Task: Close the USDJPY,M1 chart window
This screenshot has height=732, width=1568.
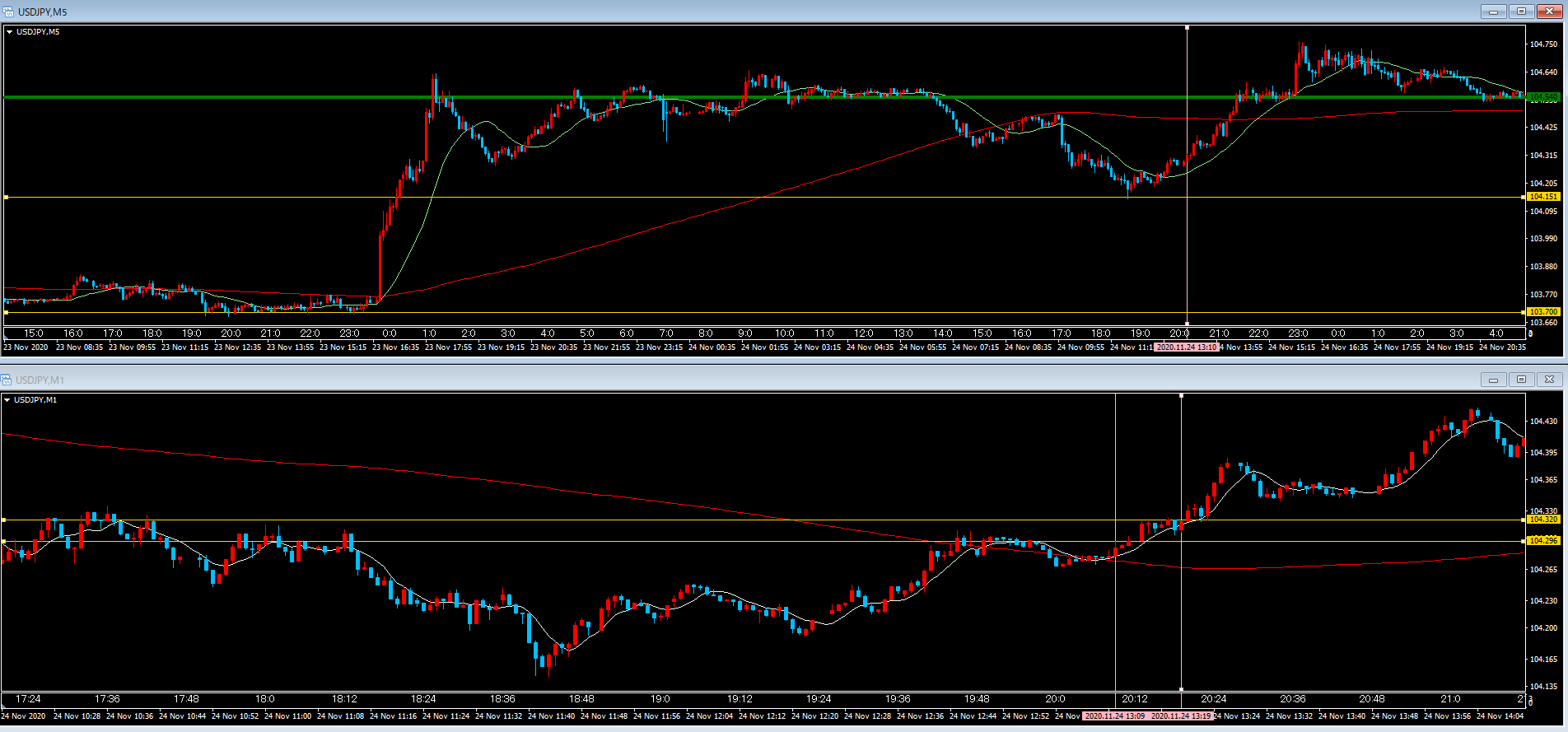Action: tap(1549, 380)
